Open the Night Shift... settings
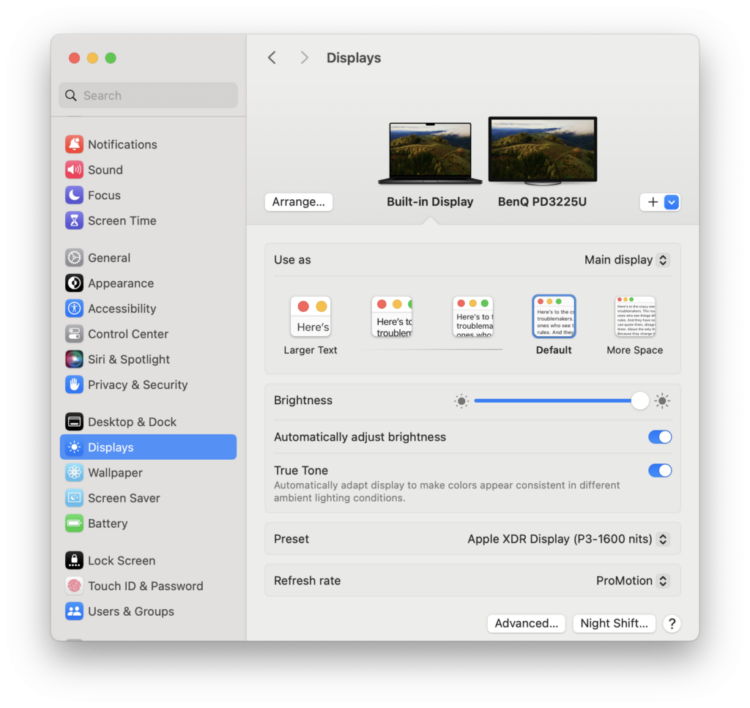The height and width of the screenshot is (708, 750). pos(614,623)
